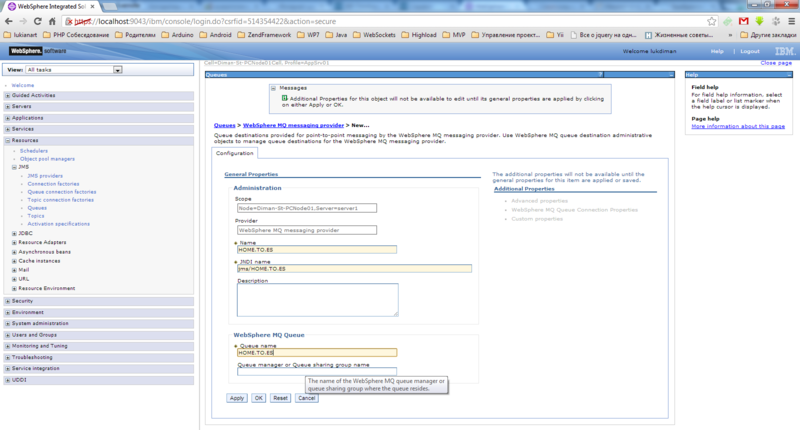Focus the JNDI name input field
Image resolution: width=800 pixels, height=430 pixels.
coord(355,269)
